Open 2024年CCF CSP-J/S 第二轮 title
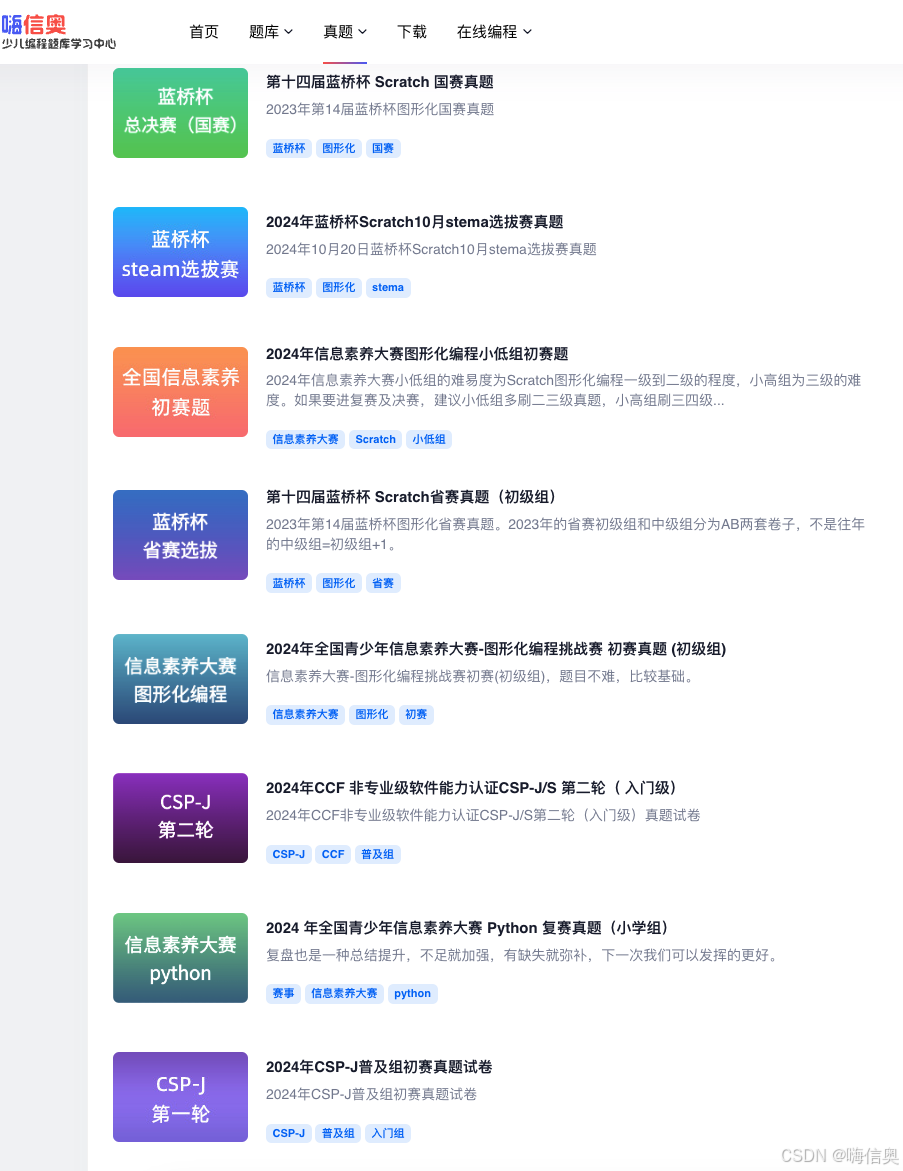The height and width of the screenshot is (1171, 903). [474, 788]
